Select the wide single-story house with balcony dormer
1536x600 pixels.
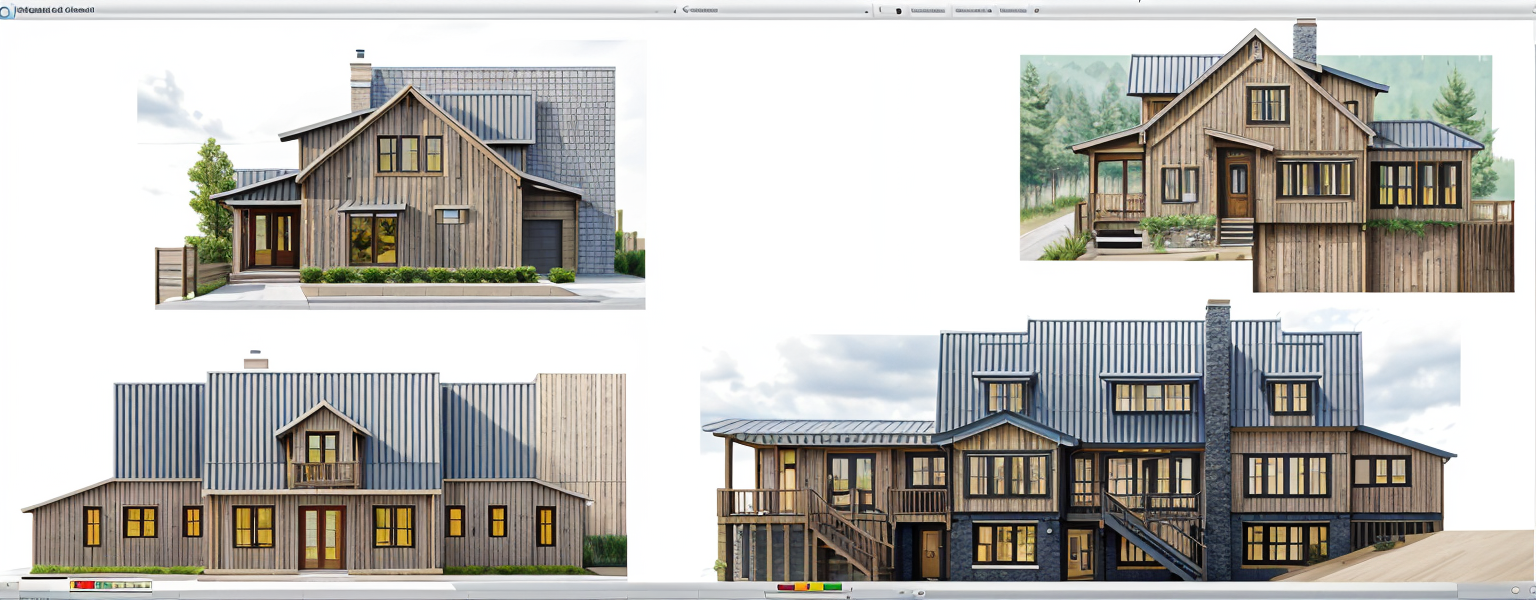[320, 470]
